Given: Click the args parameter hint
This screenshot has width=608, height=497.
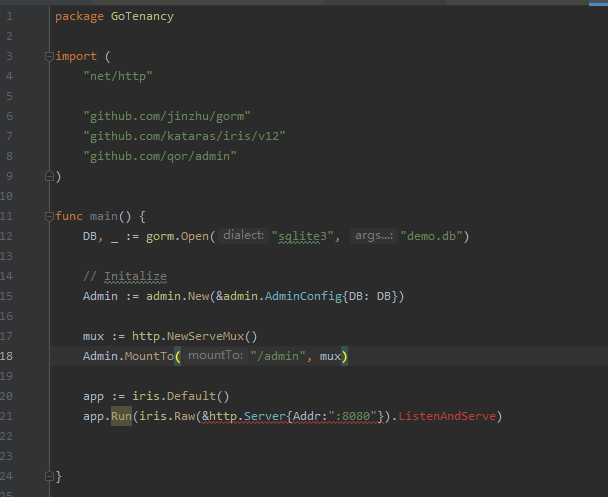Looking at the screenshot, I should (x=374, y=235).
